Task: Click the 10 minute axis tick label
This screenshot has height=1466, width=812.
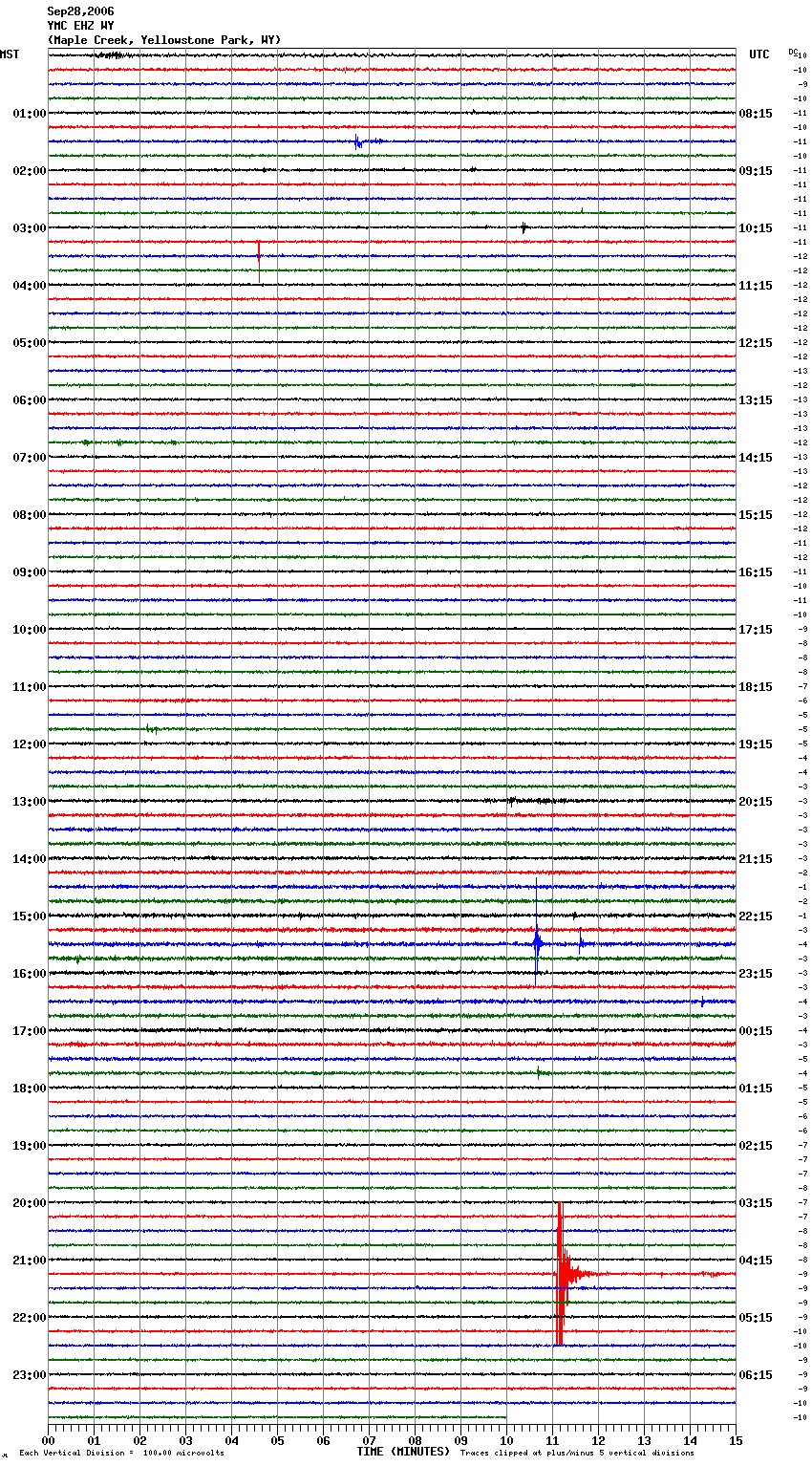Action: tap(506, 1440)
